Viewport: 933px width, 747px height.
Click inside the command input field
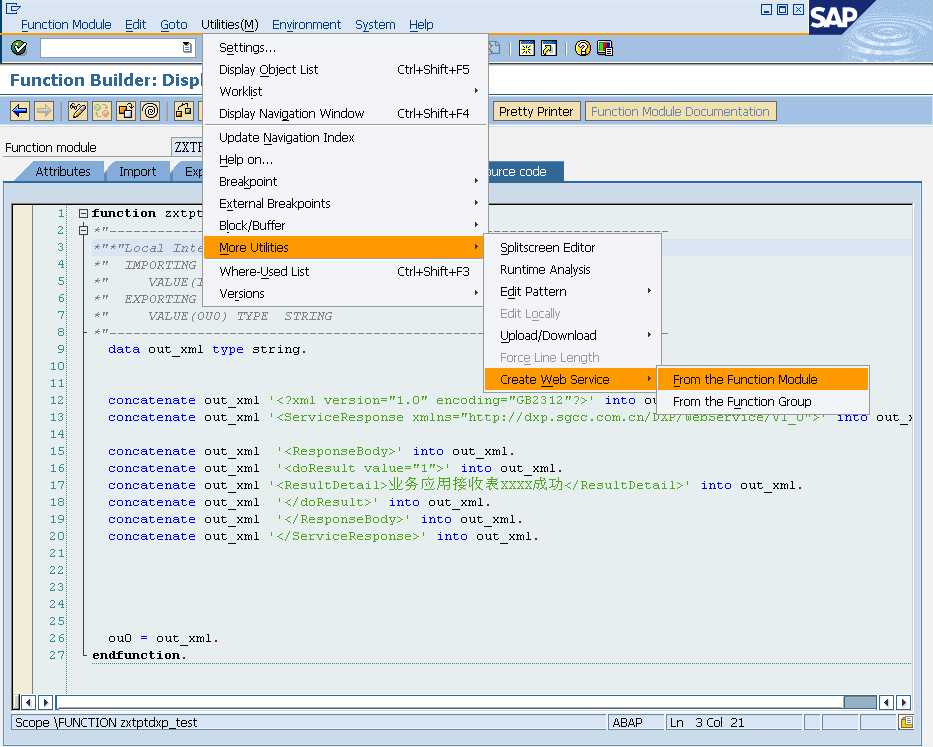tap(110, 48)
